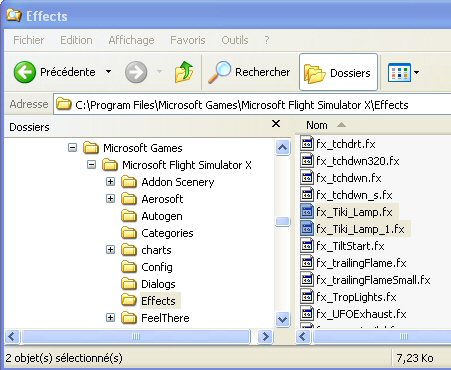Select the file name fx_TiltStart.fx
This screenshot has height=370, width=451.
coord(350,246)
